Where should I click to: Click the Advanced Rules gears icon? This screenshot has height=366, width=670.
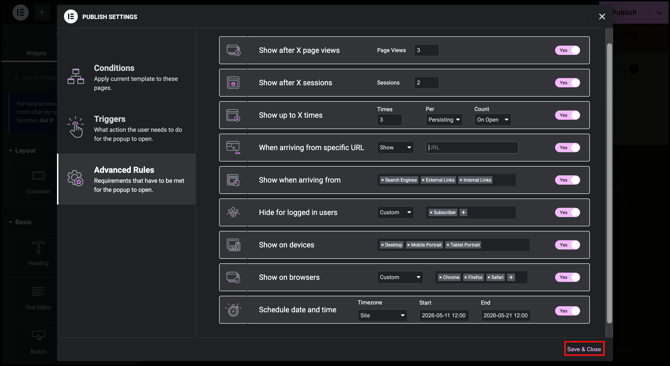click(x=75, y=178)
